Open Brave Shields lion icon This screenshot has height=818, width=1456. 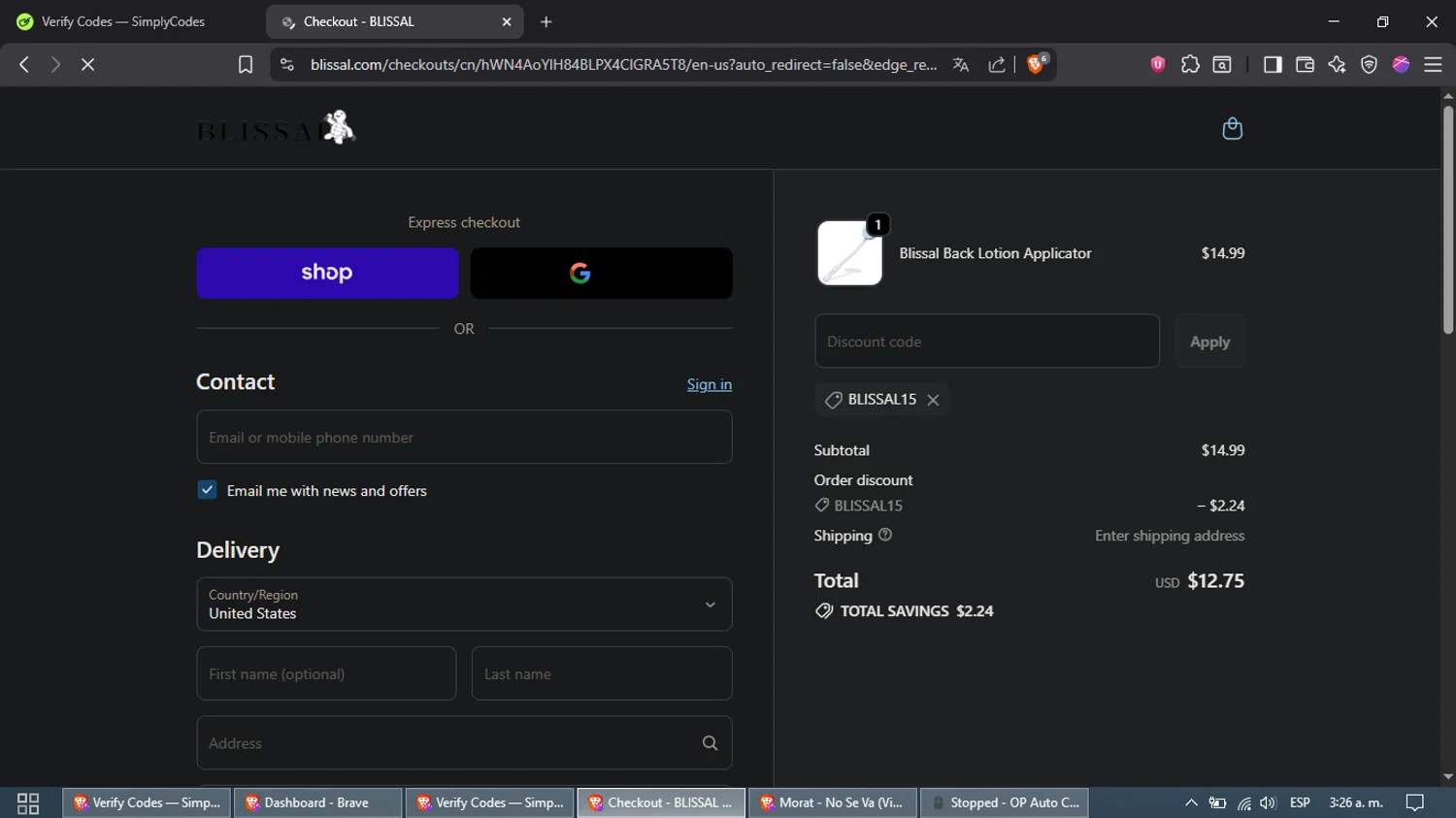(1037, 64)
